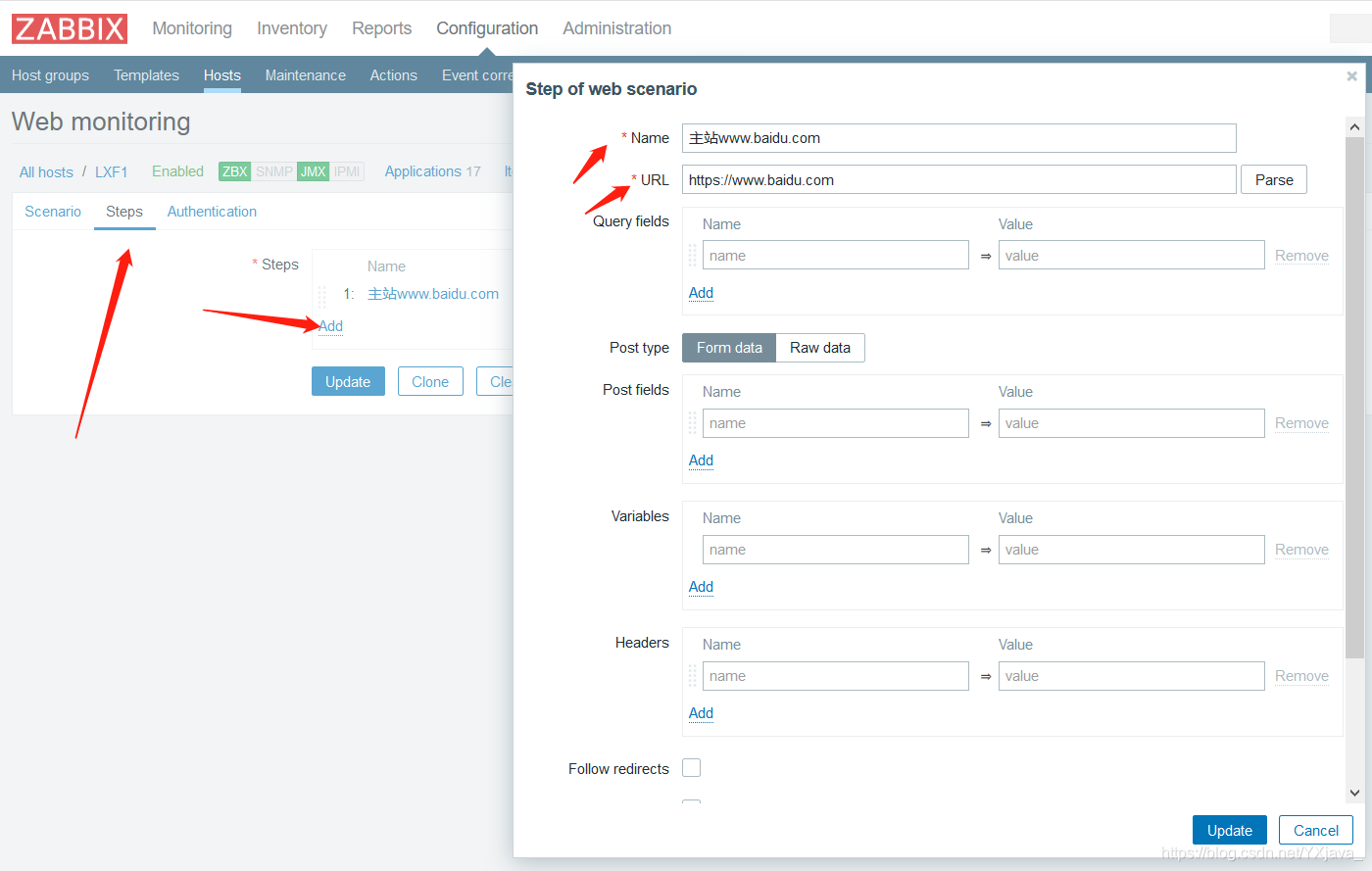Open the Configuration menu
1372x871 pixels.
click(x=487, y=28)
